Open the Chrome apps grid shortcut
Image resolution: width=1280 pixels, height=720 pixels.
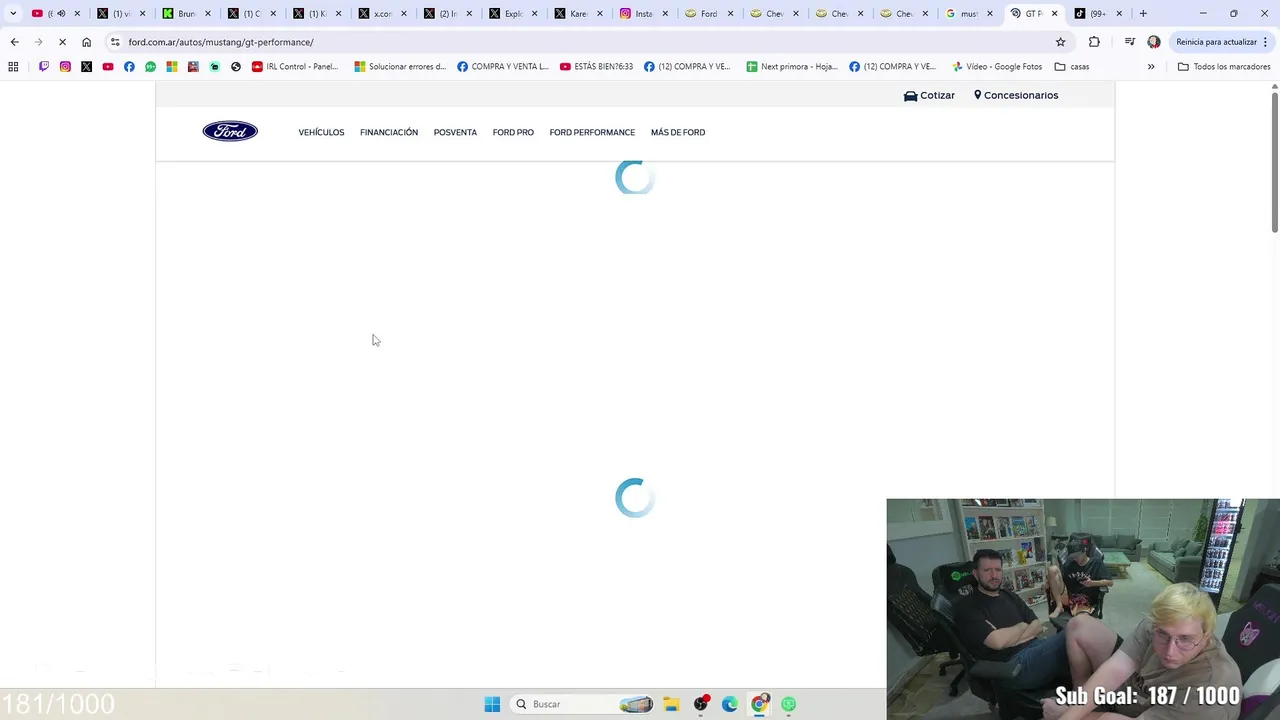tap(13, 66)
